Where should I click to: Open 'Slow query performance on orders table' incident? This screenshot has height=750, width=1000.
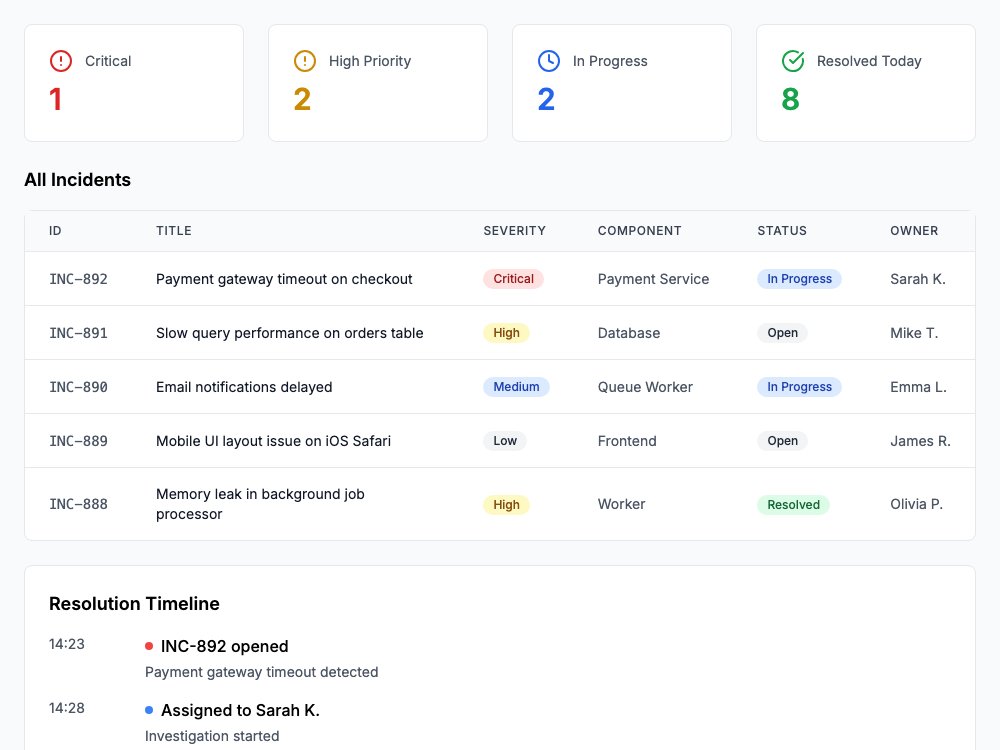point(290,333)
